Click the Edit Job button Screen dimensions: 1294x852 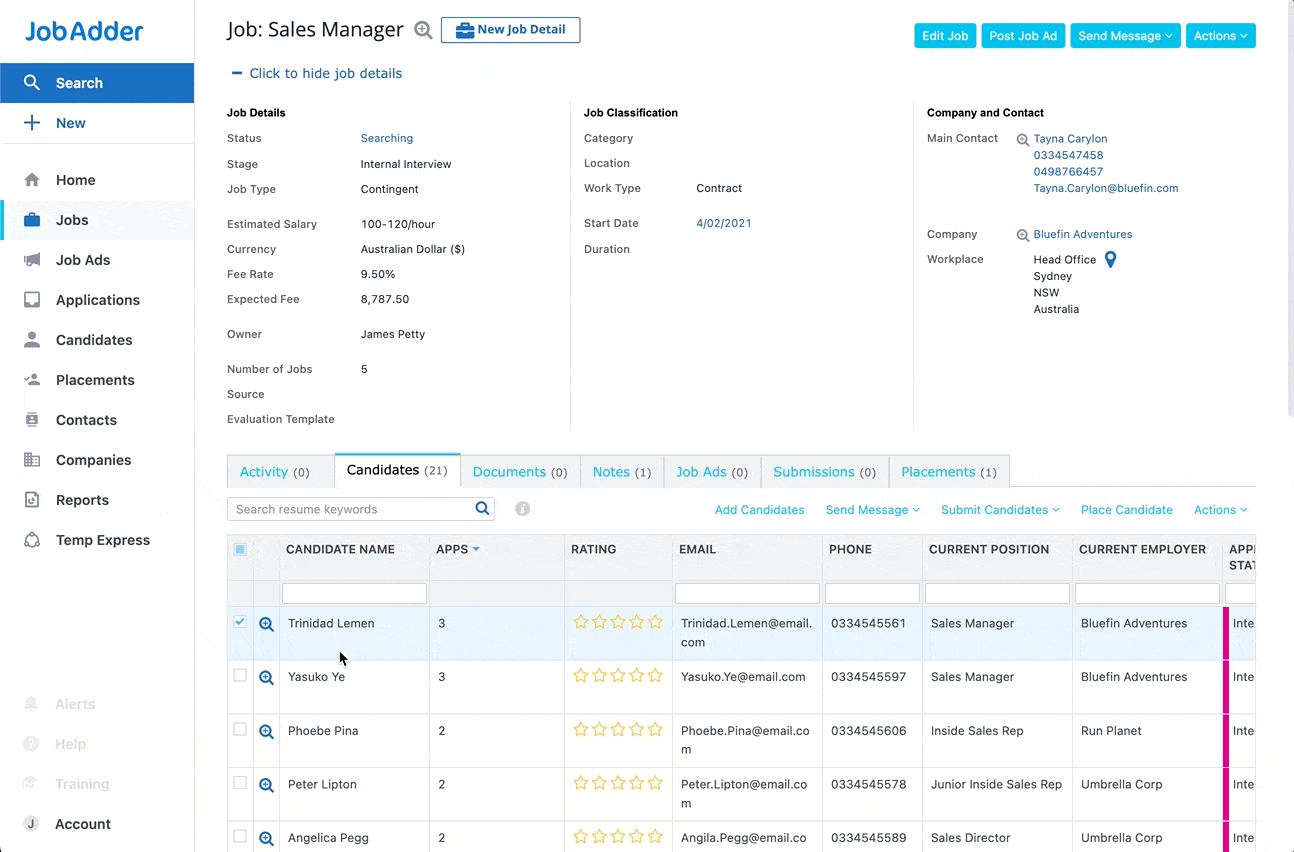click(945, 36)
